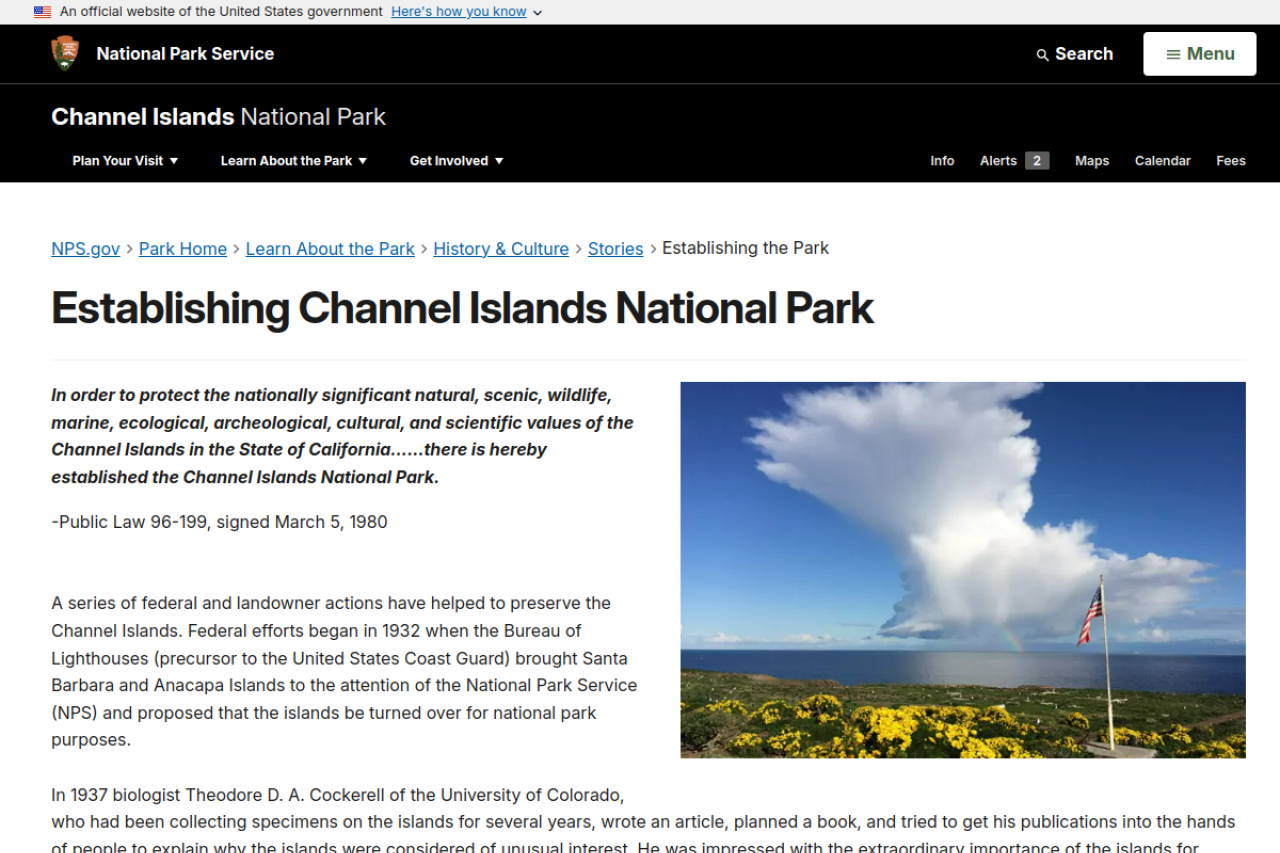Expand "Here's how you know" government notice
Image resolution: width=1280 pixels, height=853 pixels.
tap(459, 12)
